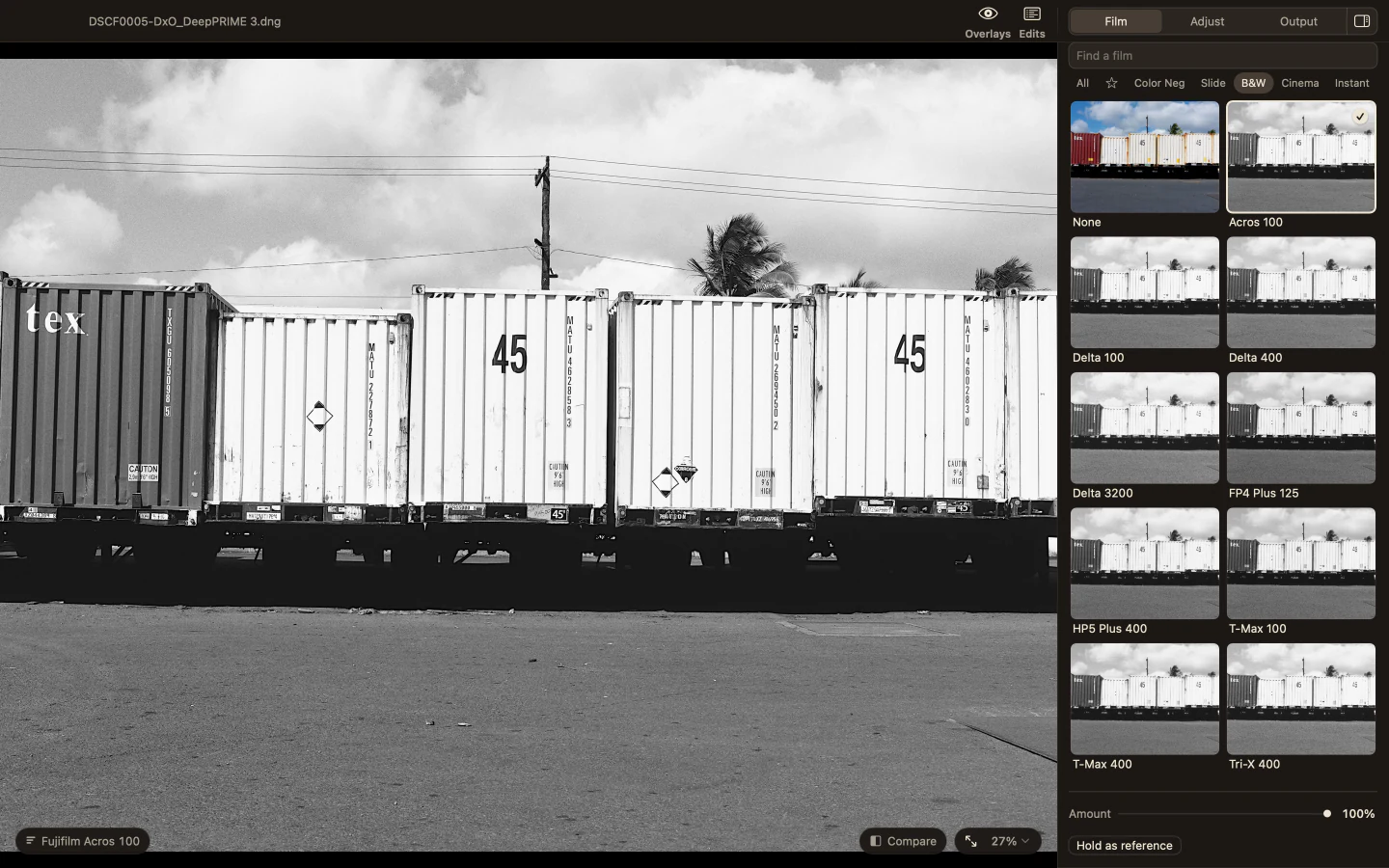The image size is (1389, 868).
Task: Select the B&W film category
Action: click(1253, 83)
